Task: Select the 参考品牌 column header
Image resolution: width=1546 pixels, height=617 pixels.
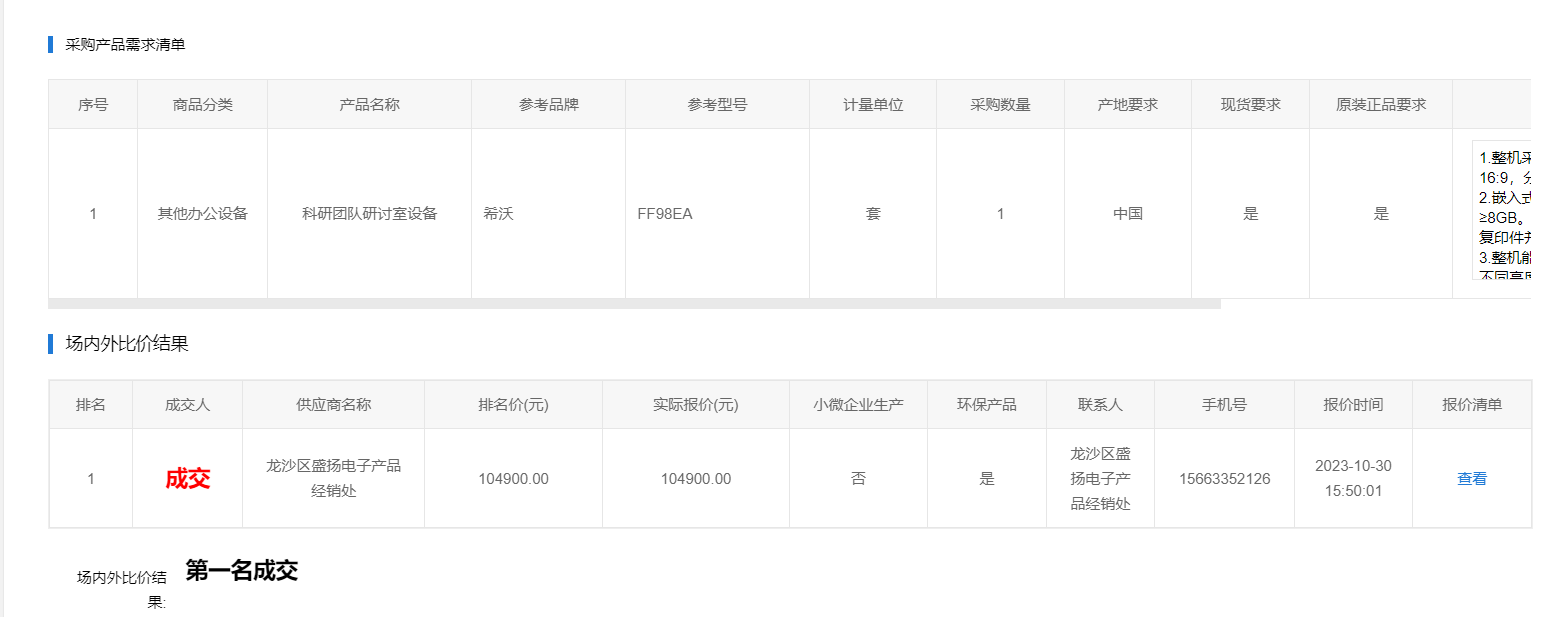Action: (548, 105)
